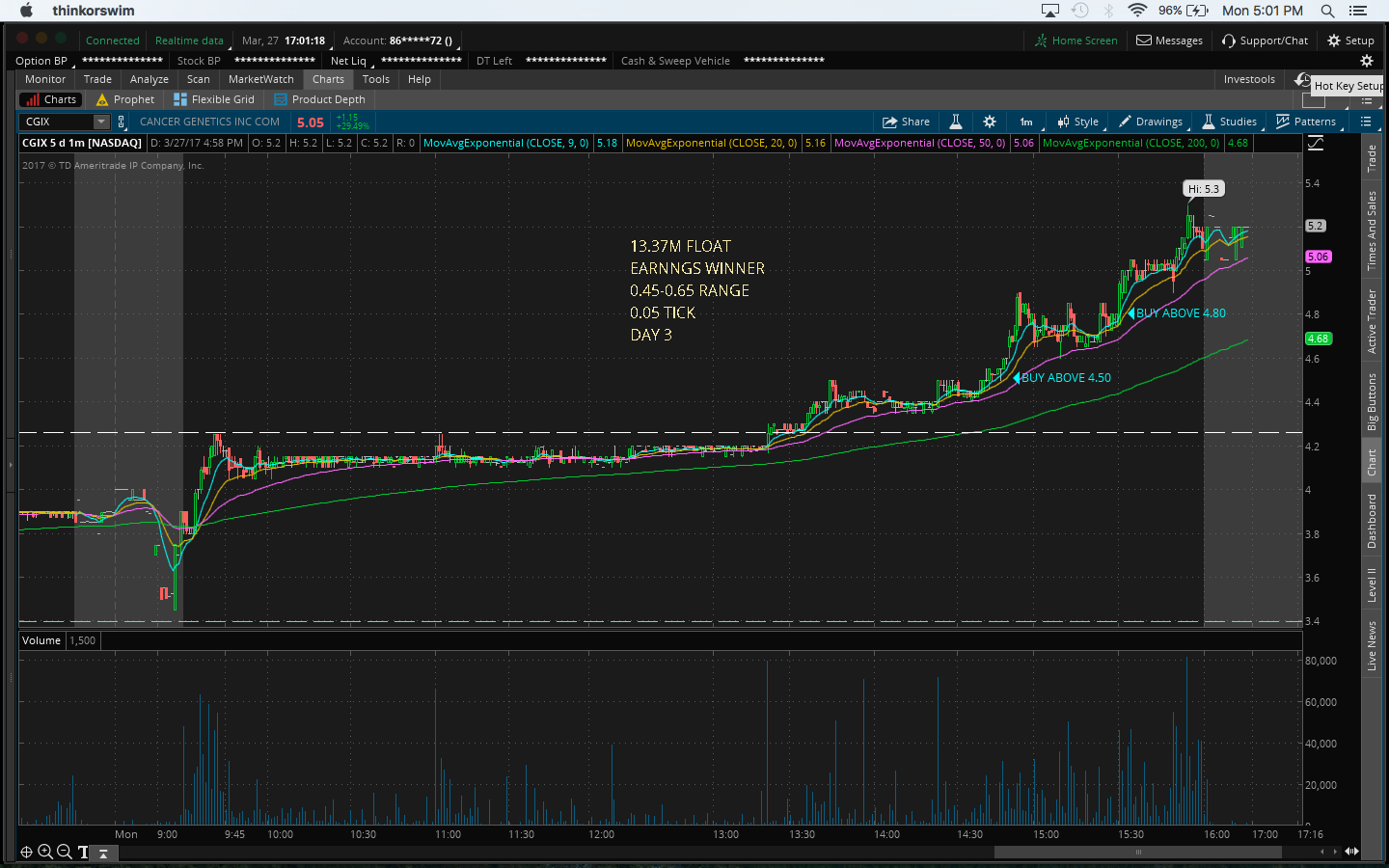Open the 1m timeframe dropdown
The height and width of the screenshot is (868, 1389).
(1026, 122)
